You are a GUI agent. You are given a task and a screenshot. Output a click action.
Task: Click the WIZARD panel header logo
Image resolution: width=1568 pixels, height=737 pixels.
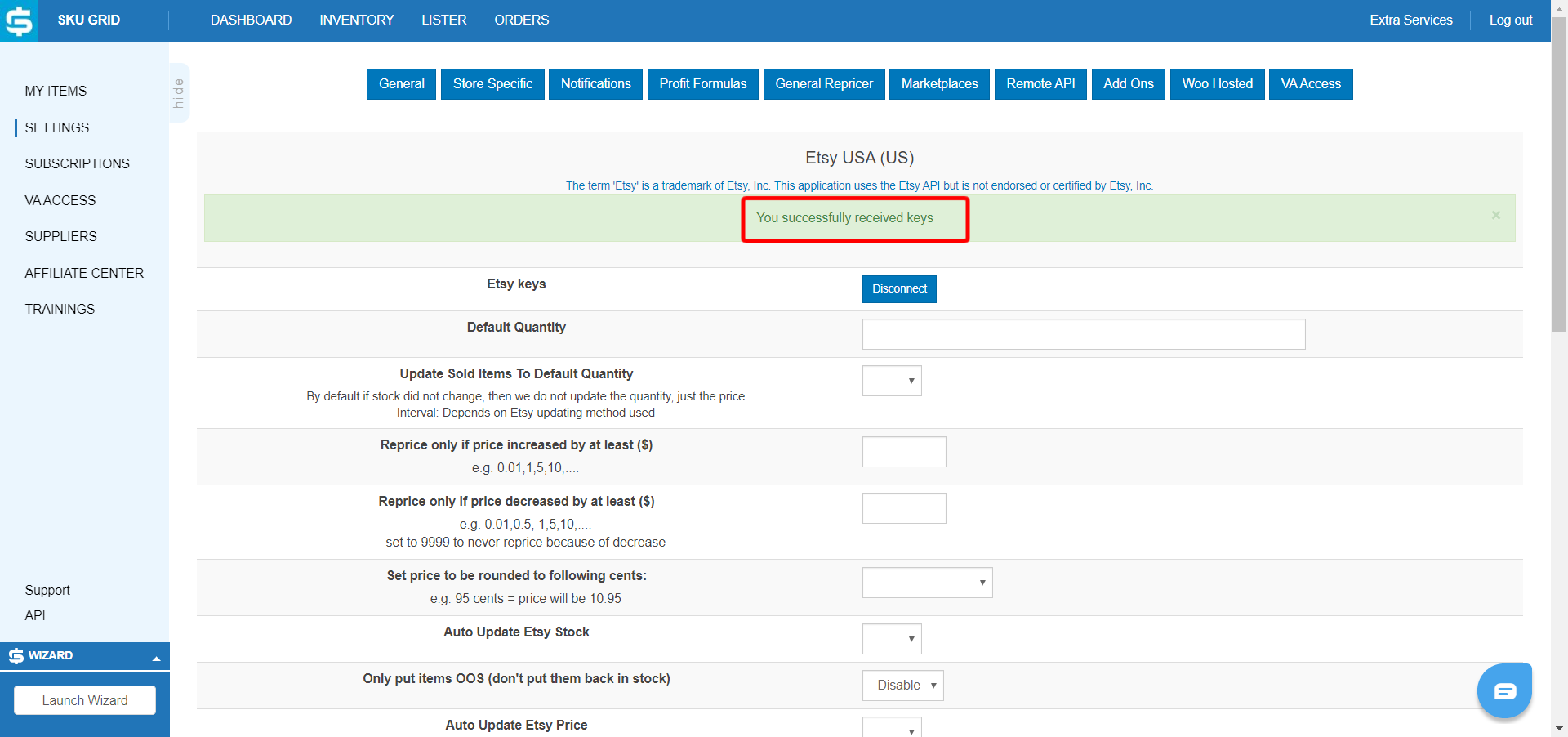coord(16,655)
